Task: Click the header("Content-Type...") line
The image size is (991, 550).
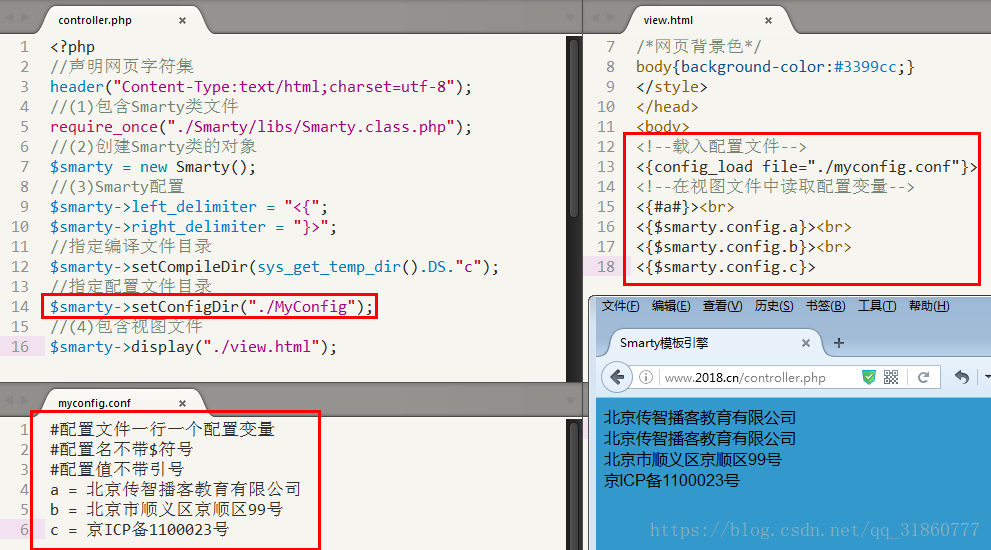Action: 261,87
